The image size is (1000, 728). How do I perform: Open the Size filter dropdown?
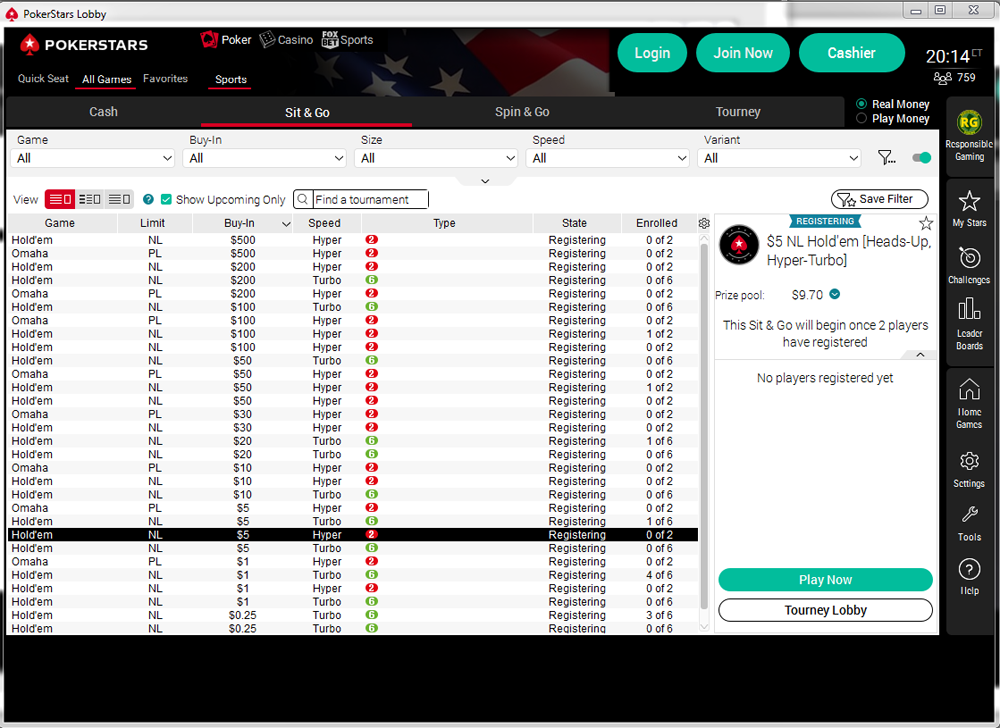tap(436, 158)
